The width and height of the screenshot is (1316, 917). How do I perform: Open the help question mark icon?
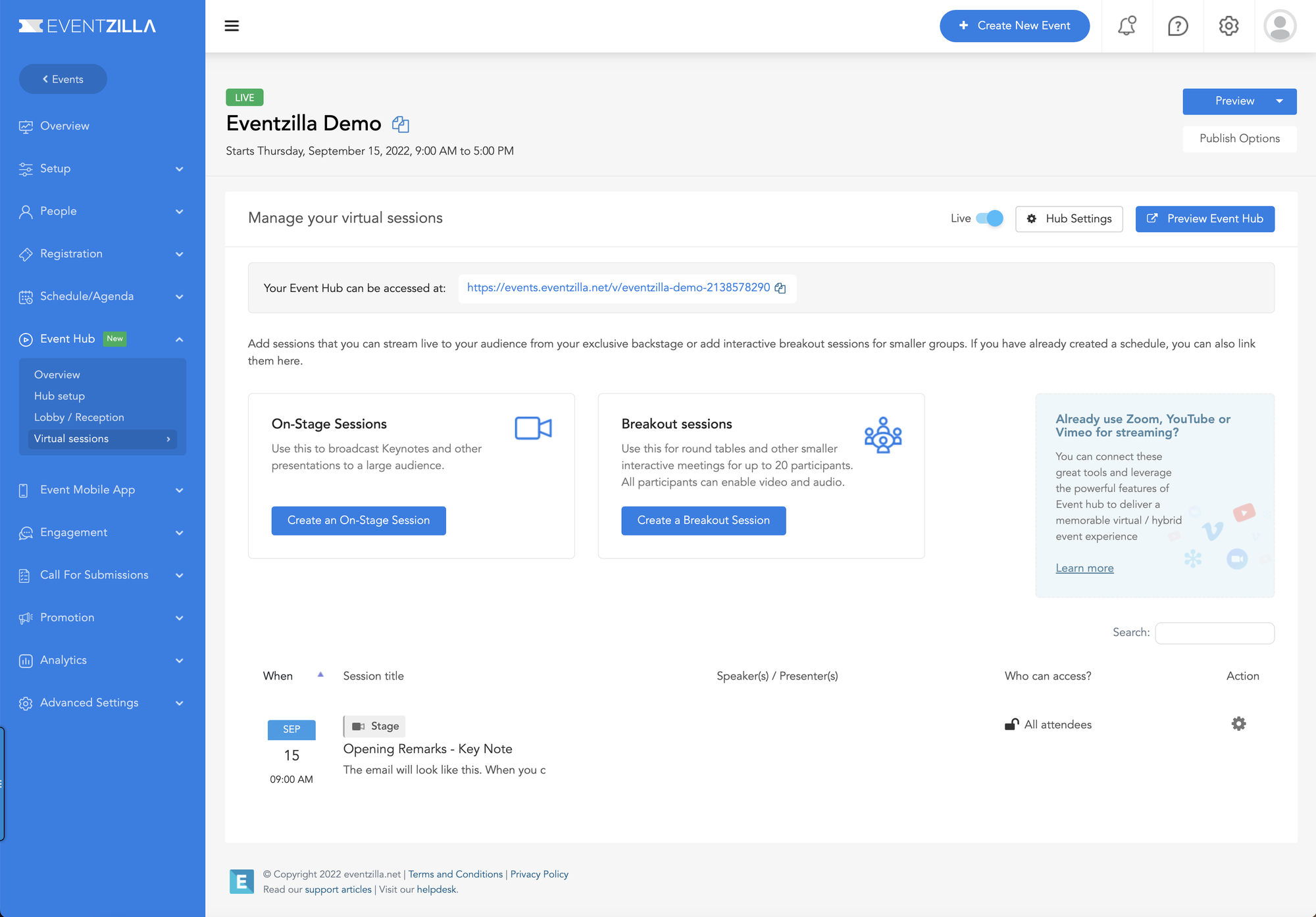click(x=1178, y=26)
